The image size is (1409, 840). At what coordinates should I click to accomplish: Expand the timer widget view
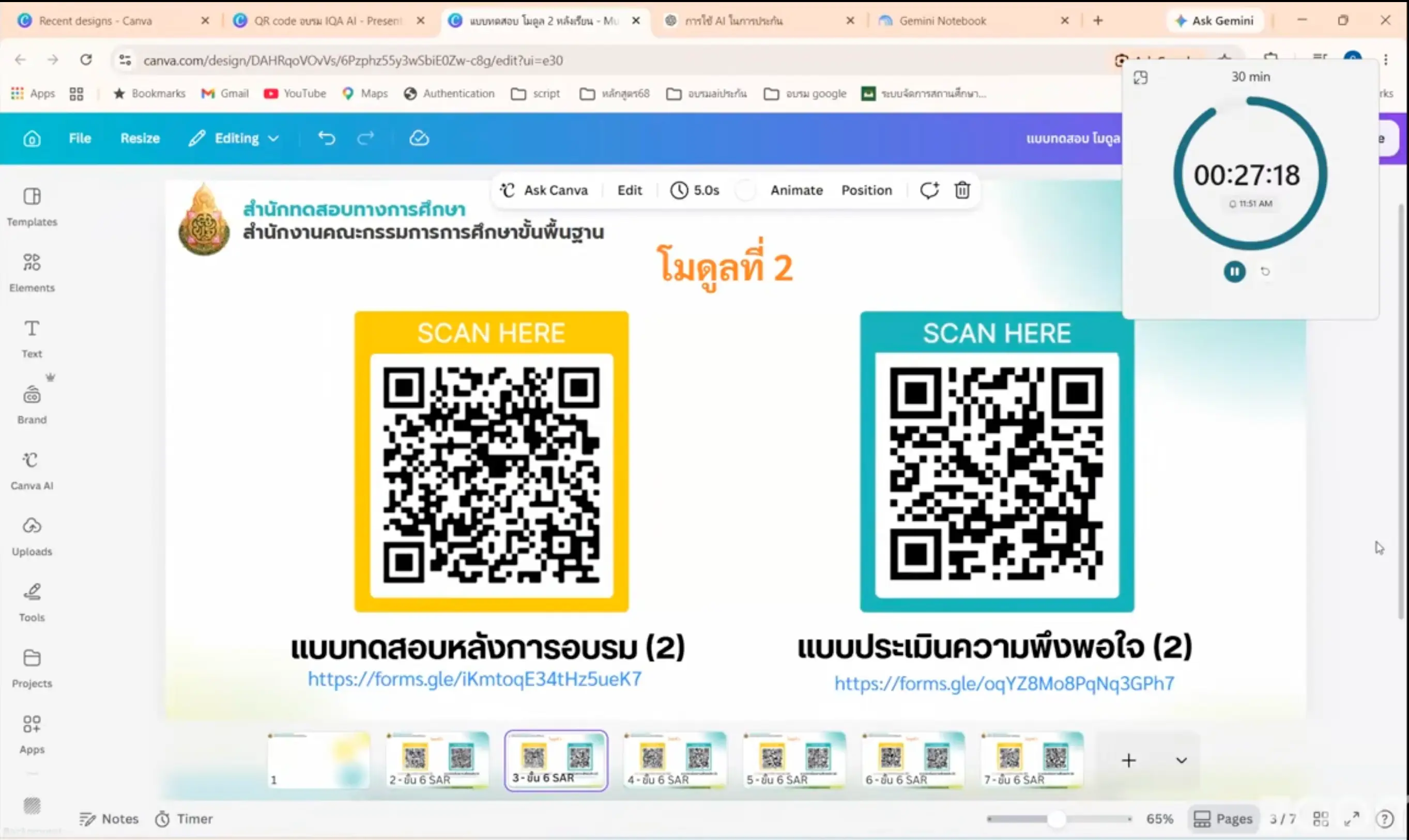1140,77
